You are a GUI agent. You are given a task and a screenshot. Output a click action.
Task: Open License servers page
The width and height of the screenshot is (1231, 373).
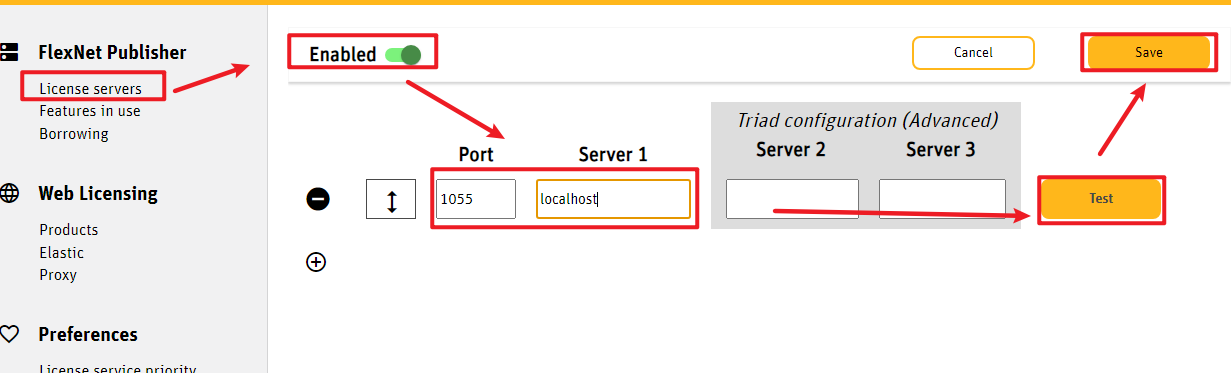tap(90, 88)
